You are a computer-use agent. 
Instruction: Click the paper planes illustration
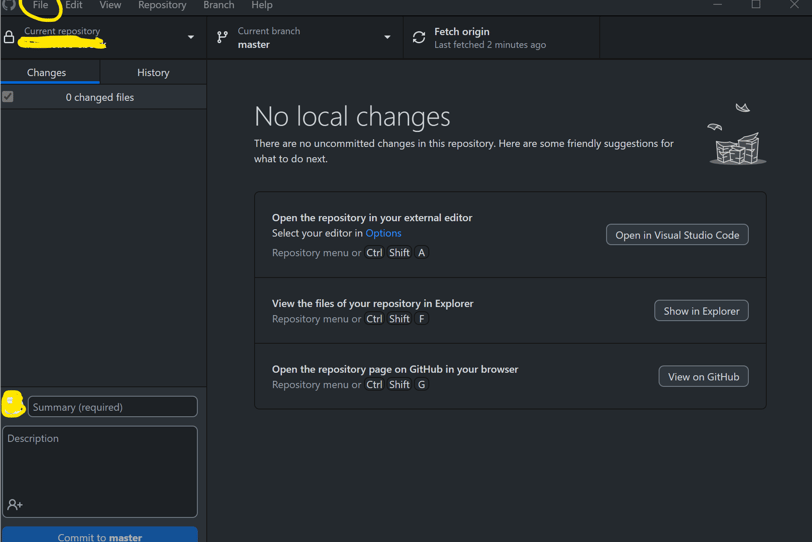point(737,135)
